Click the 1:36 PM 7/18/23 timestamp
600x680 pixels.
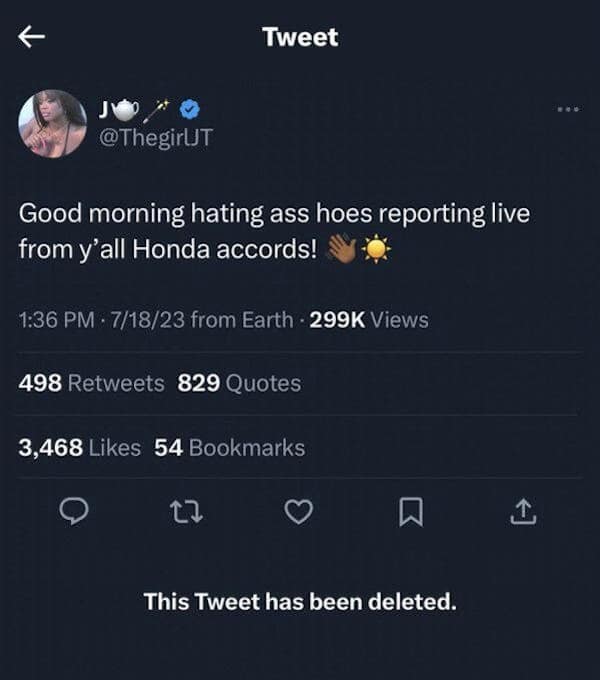(x=110, y=320)
